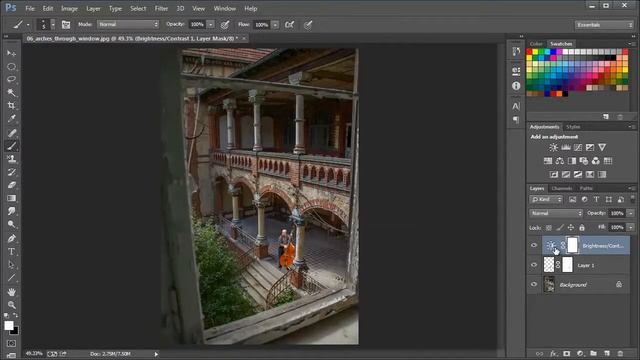This screenshot has width=640, height=360.
Task: Select the Dodge tool
Action: 11,224
